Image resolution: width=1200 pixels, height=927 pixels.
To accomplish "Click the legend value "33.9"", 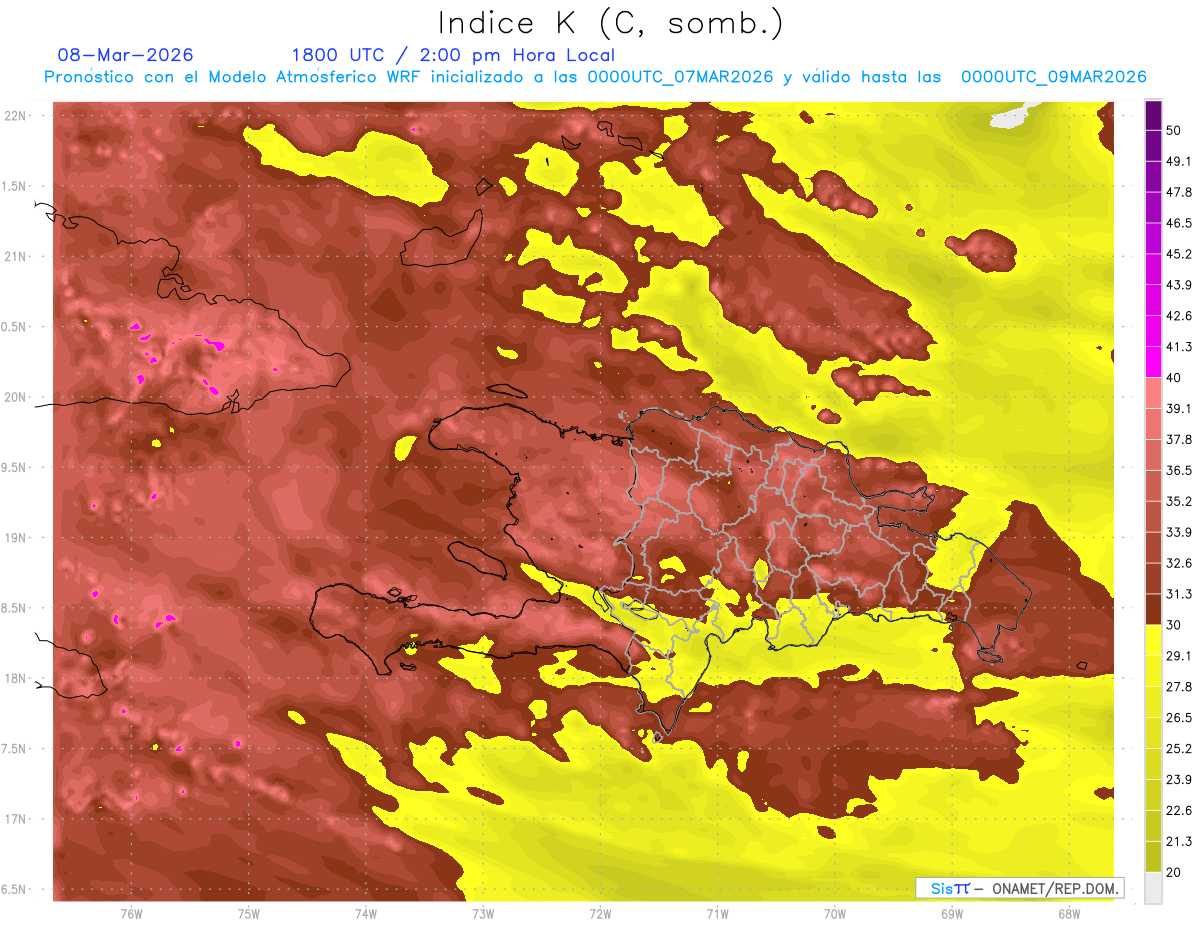I will [1179, 532].
